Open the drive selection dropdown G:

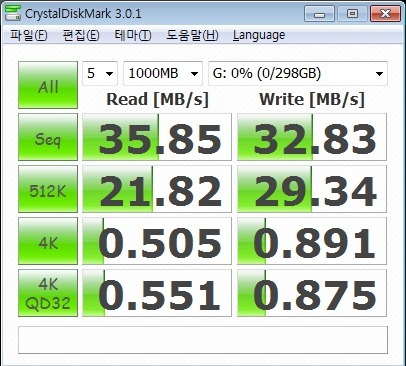click(298, 73)
